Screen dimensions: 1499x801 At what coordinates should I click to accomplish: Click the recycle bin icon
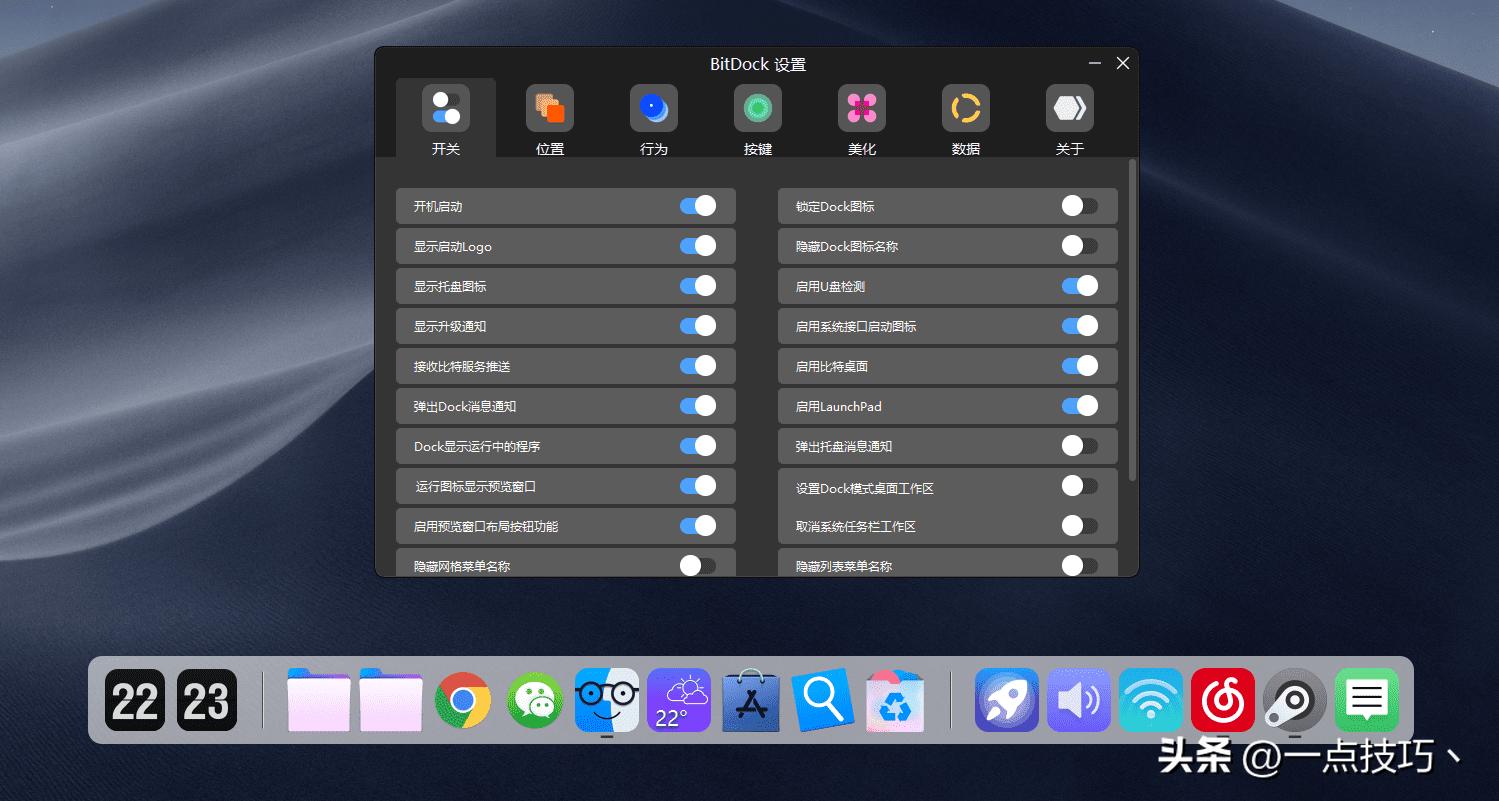click(x=894, y=700)
